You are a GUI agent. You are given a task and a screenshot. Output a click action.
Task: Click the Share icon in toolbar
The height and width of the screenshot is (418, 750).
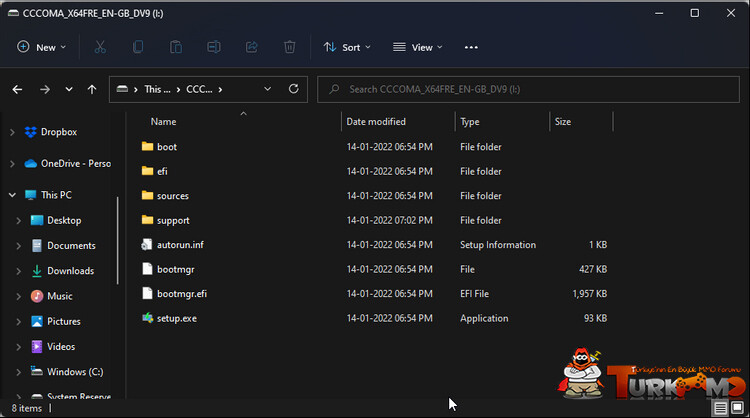(252, 47)
